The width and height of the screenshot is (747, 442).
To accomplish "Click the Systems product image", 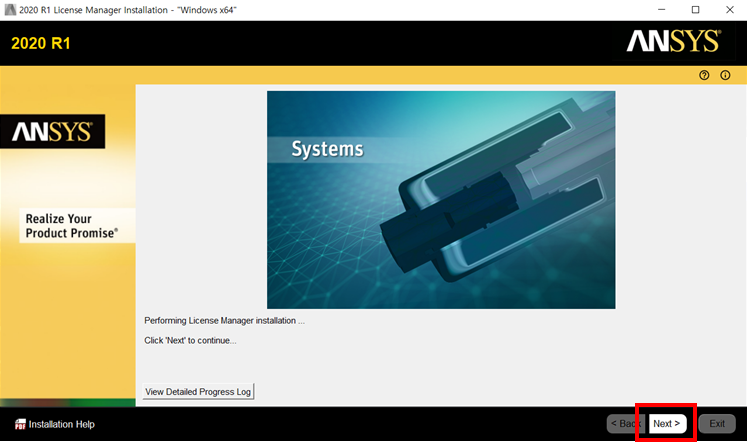I will (x=441, y=200).
